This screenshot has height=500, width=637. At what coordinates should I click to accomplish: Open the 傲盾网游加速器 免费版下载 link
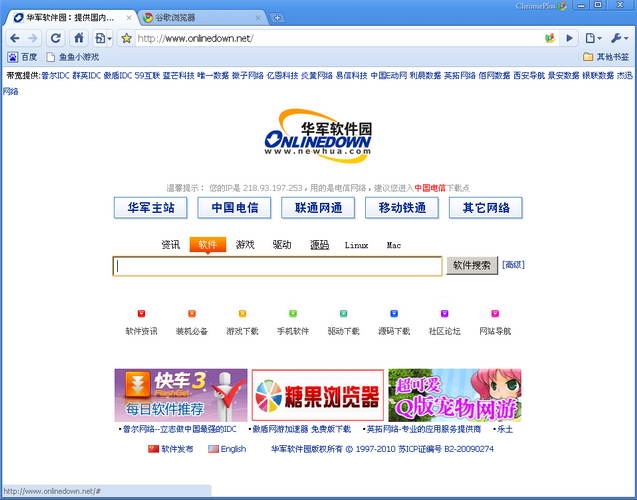click(302, 429)
